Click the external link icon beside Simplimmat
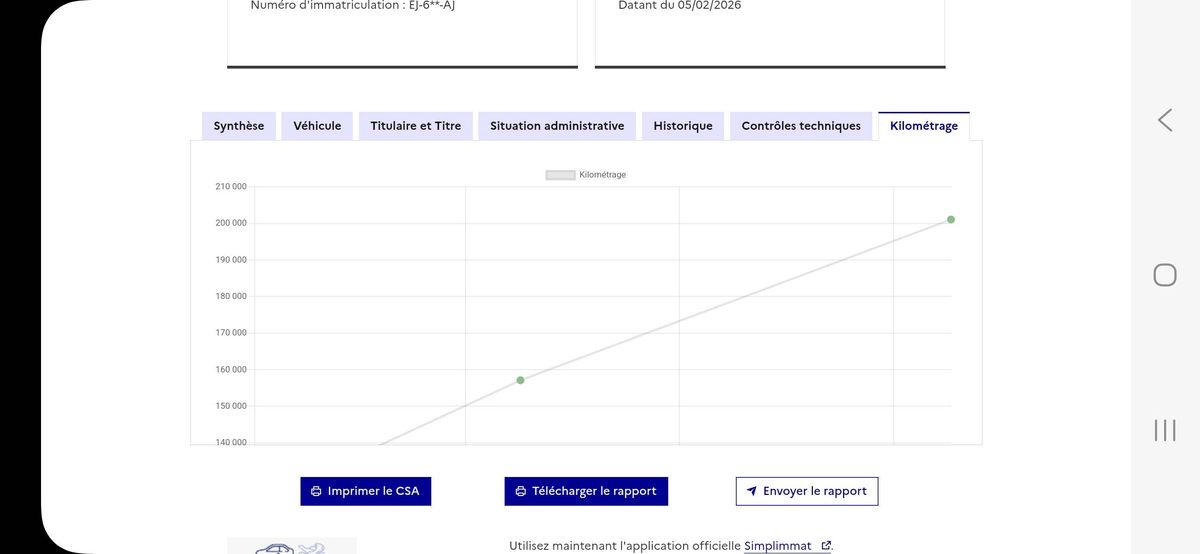Screen dimensions: 1200x554 pyautogui.click(x=826, y=546)
